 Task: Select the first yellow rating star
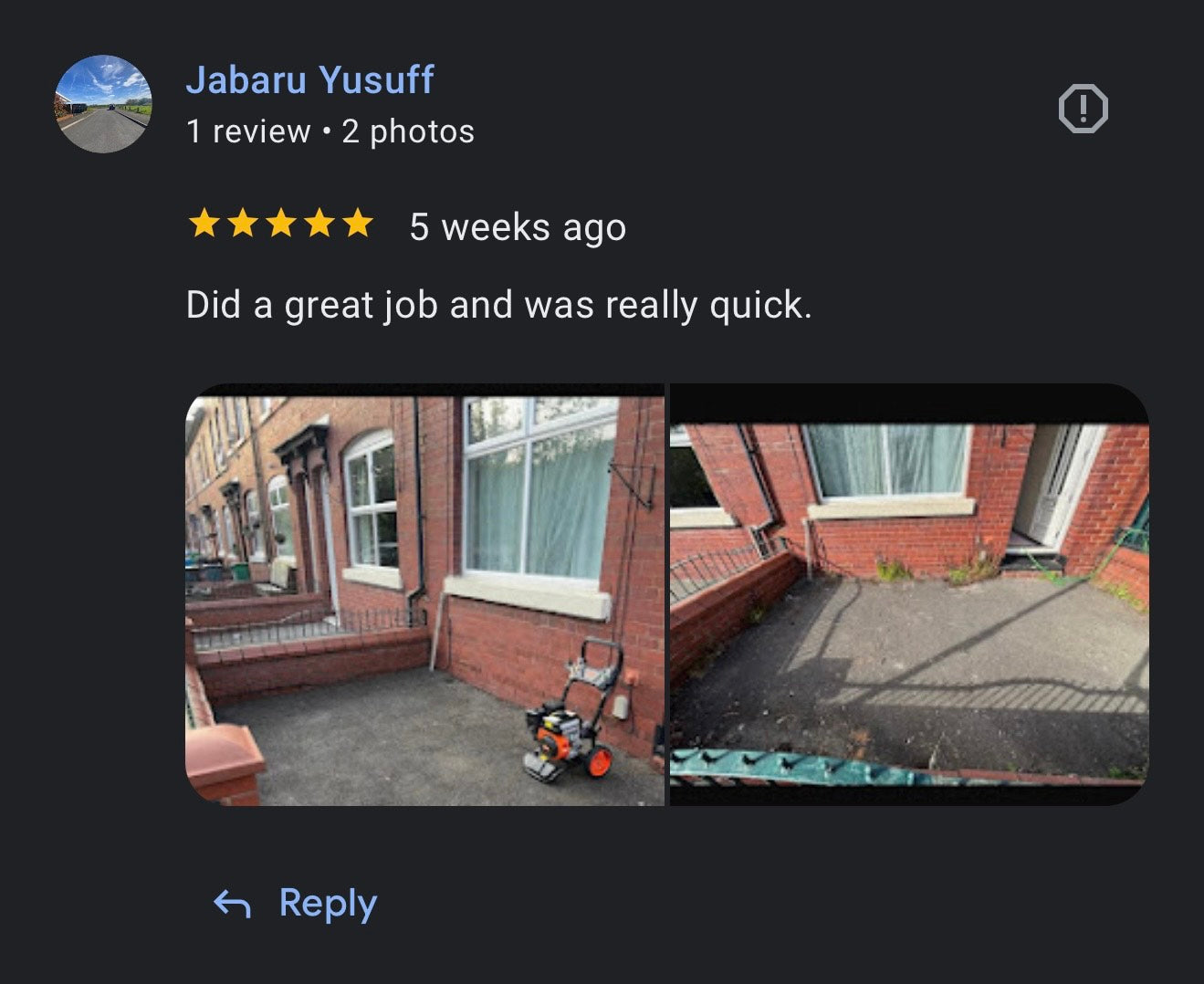[x=204, y=223]
